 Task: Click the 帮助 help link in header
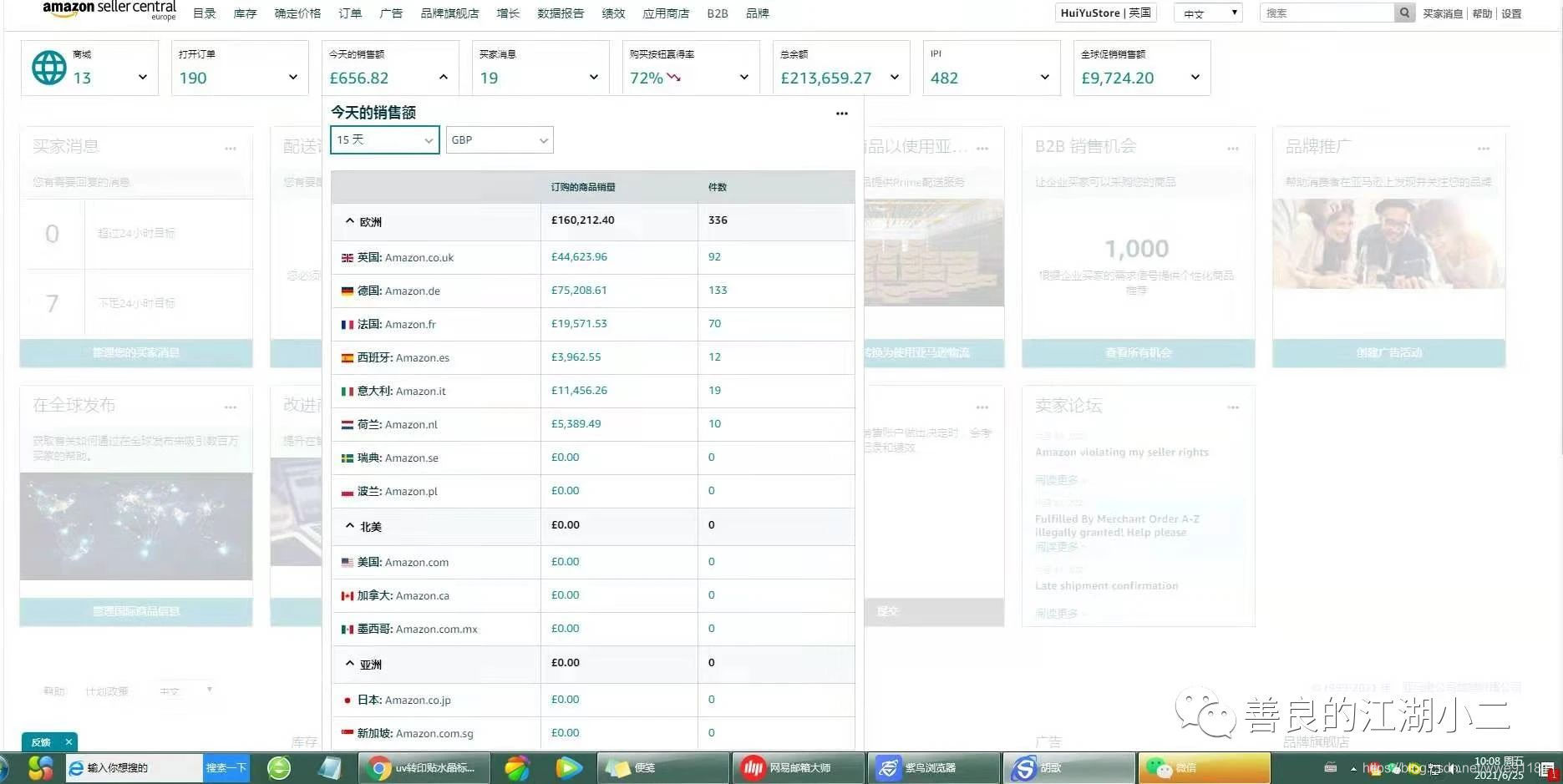coord(1482,13)
